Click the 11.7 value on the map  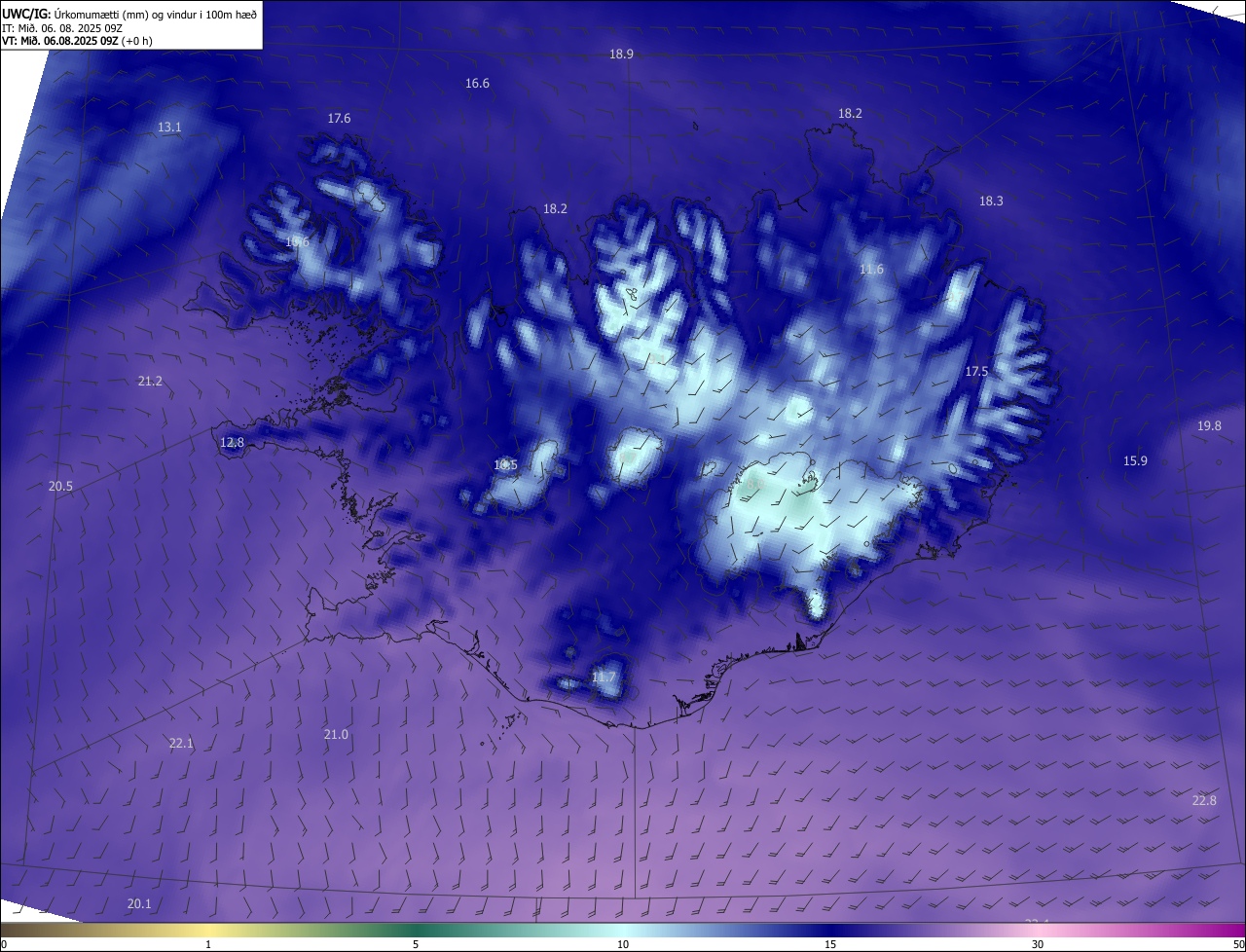pyautogui.click(x=604, y=677)
